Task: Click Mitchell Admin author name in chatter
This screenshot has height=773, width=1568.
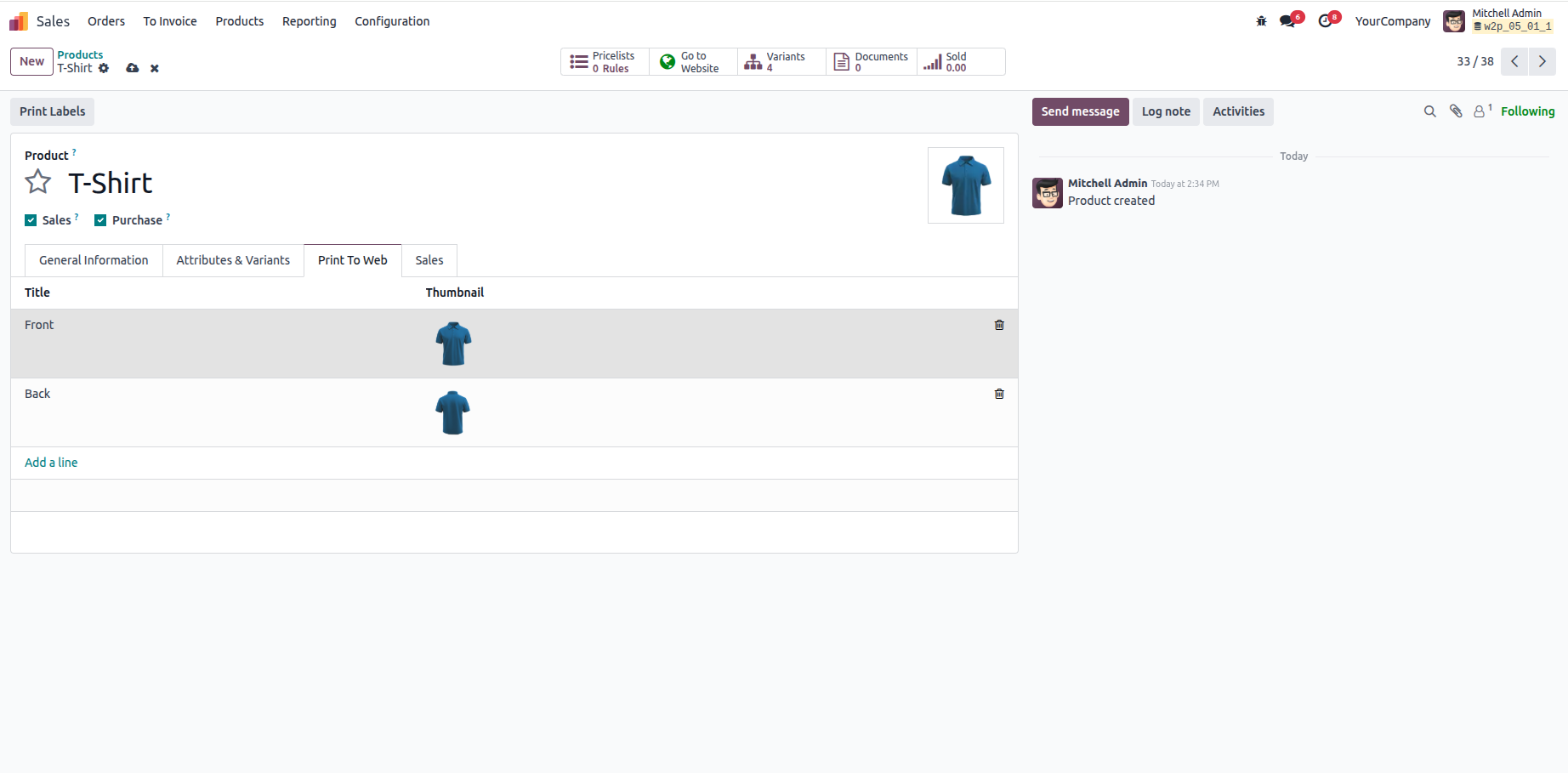Action: [1108, 183]
